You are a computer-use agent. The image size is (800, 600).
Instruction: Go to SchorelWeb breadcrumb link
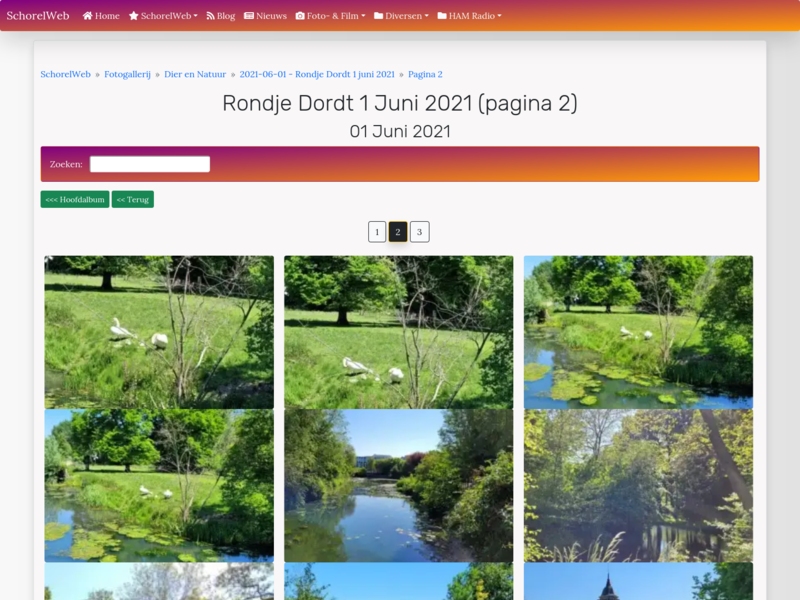[x=65, y=74]
